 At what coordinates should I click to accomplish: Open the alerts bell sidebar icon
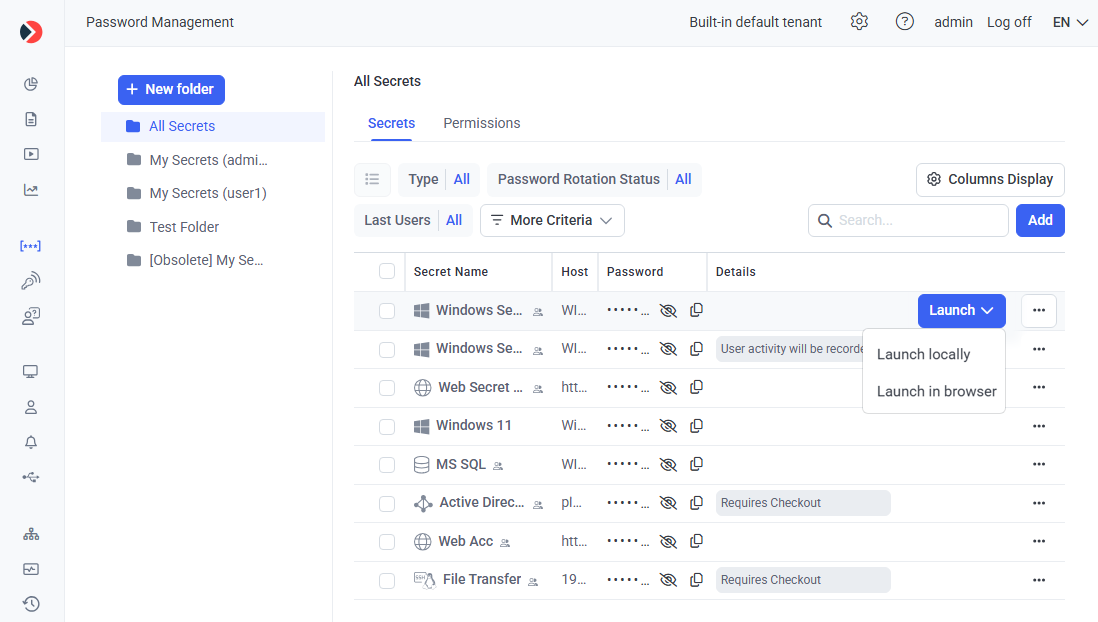click(x=31, y=443)
